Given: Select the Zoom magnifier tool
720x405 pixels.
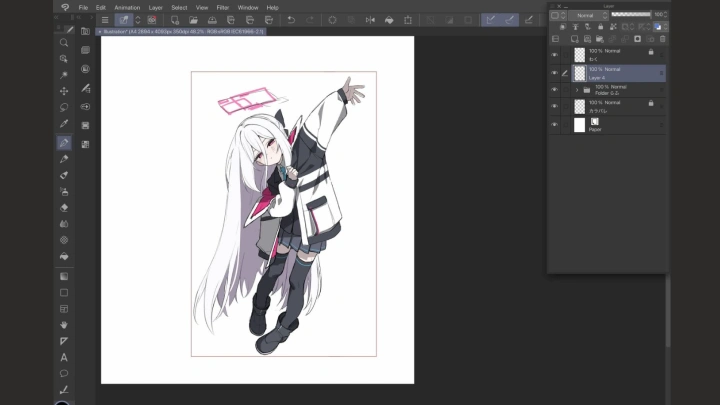Looking at the screenshot, I should tap(64, 43).
